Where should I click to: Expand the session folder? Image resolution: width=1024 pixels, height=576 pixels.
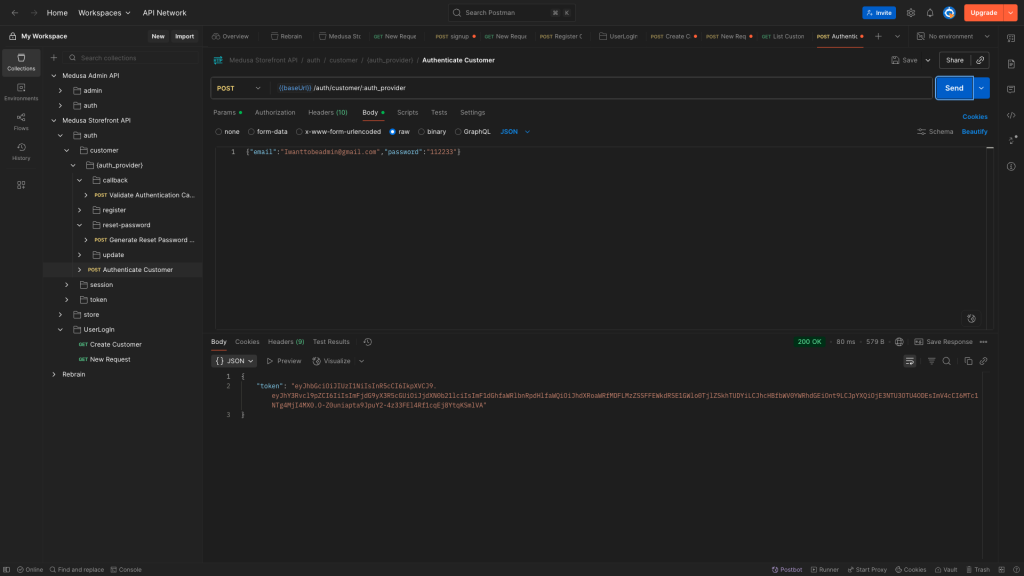67,285
